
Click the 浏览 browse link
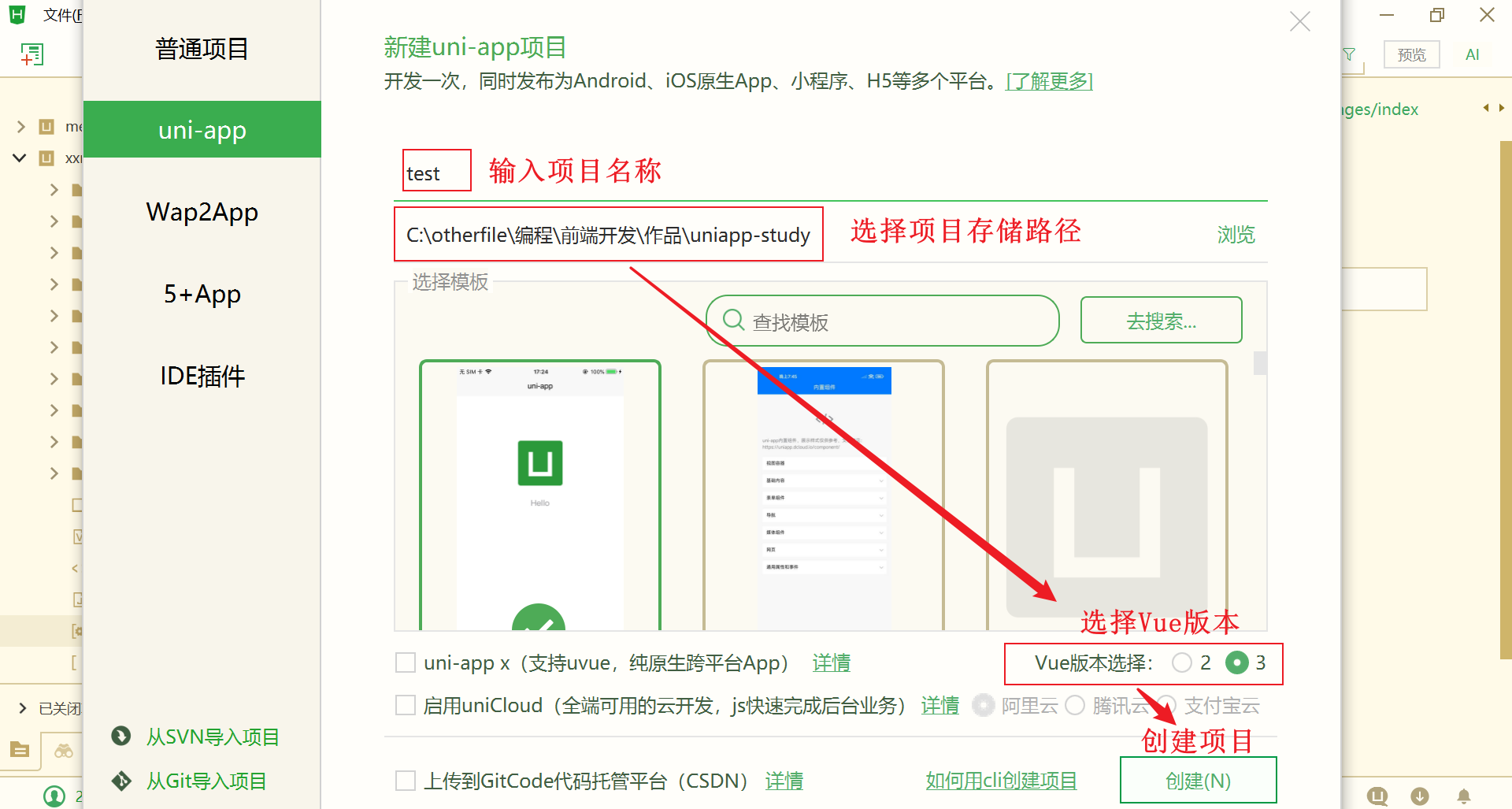click(1236, 235)
